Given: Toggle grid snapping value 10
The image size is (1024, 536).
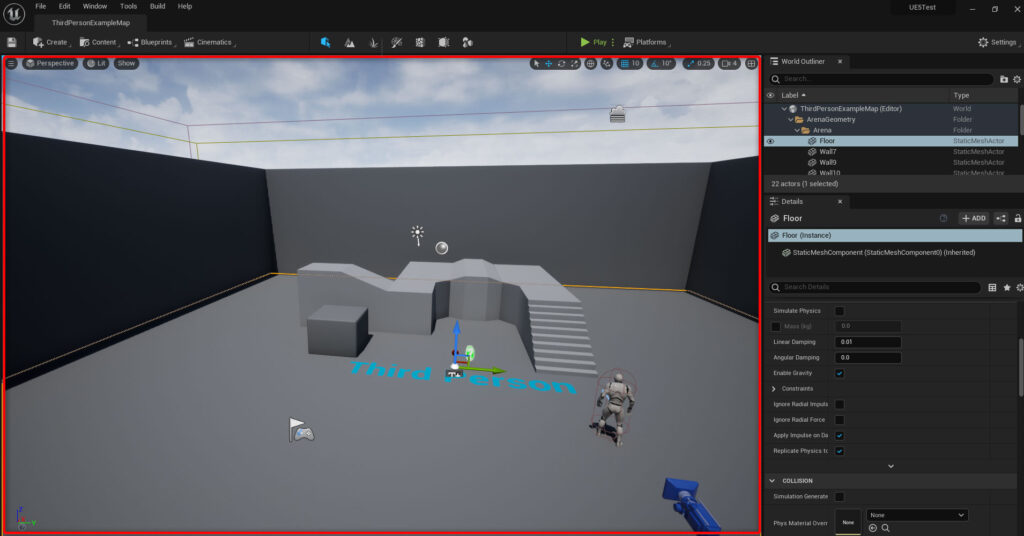Looking at the screenshot, I should point(630,63).
